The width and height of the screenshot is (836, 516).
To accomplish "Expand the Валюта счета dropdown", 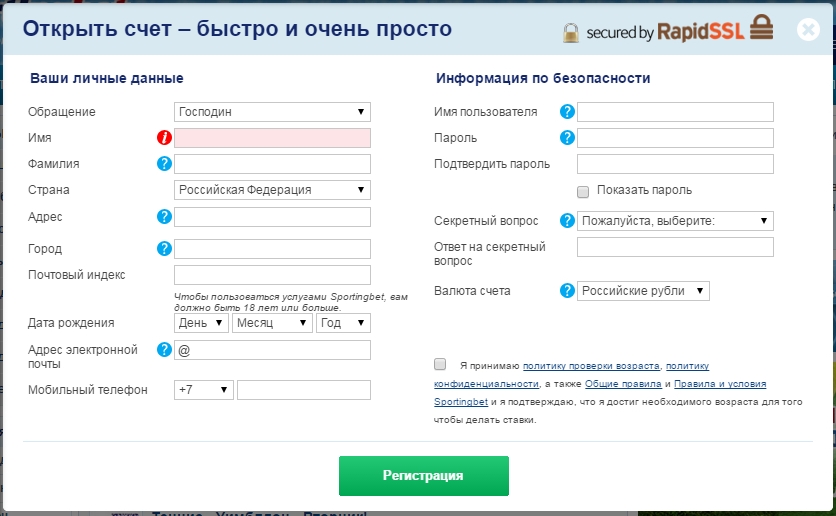I will (643, 291).
